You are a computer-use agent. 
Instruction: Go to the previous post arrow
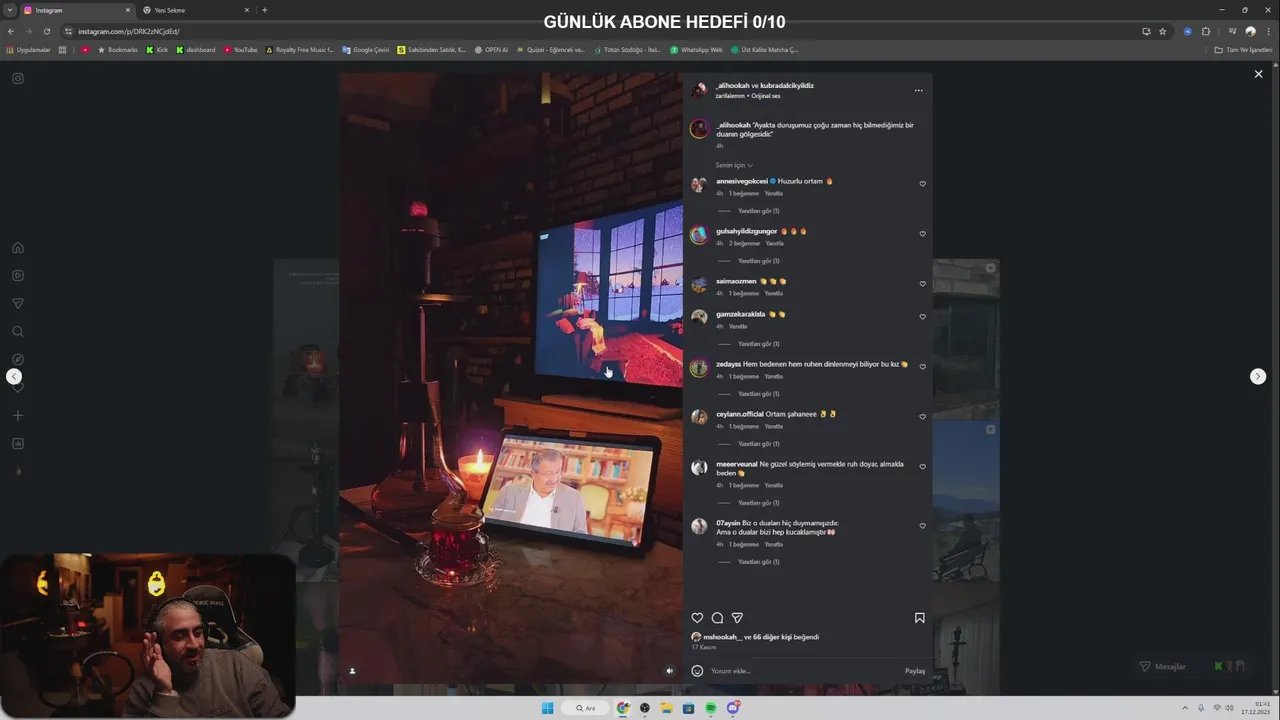pos(14,376)
